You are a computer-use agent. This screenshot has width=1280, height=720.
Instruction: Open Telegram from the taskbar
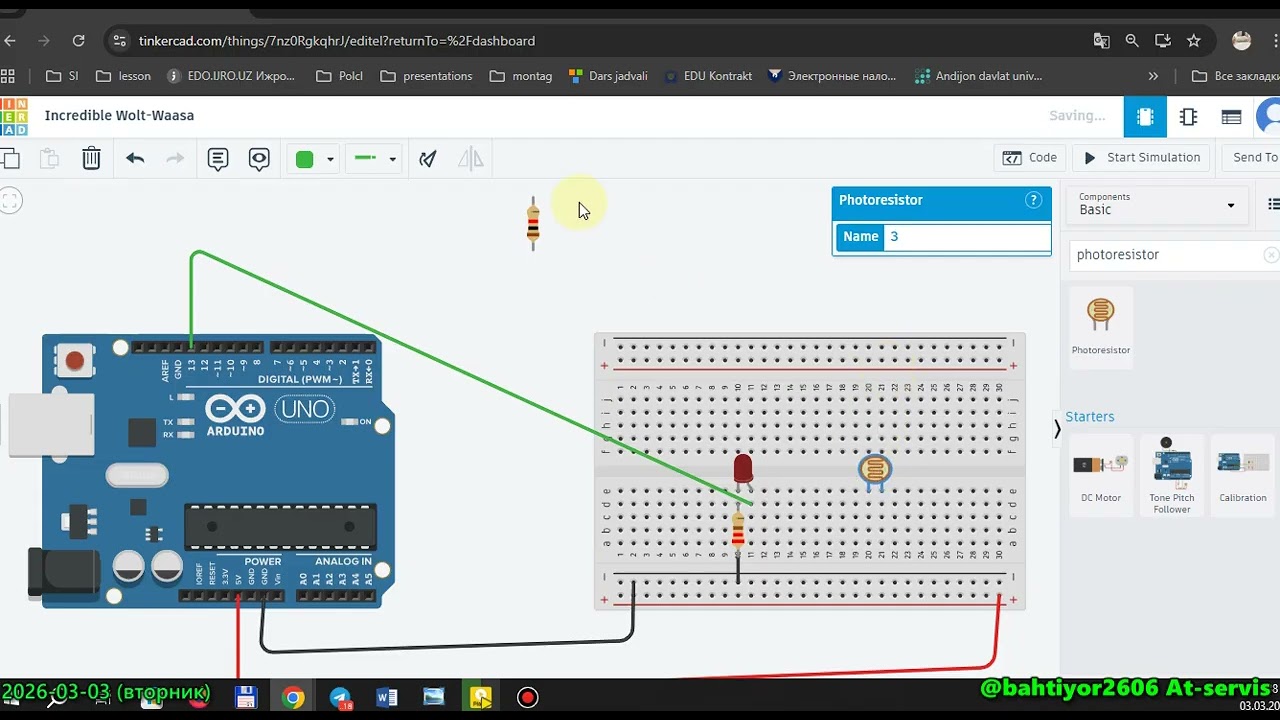point(341,698)
